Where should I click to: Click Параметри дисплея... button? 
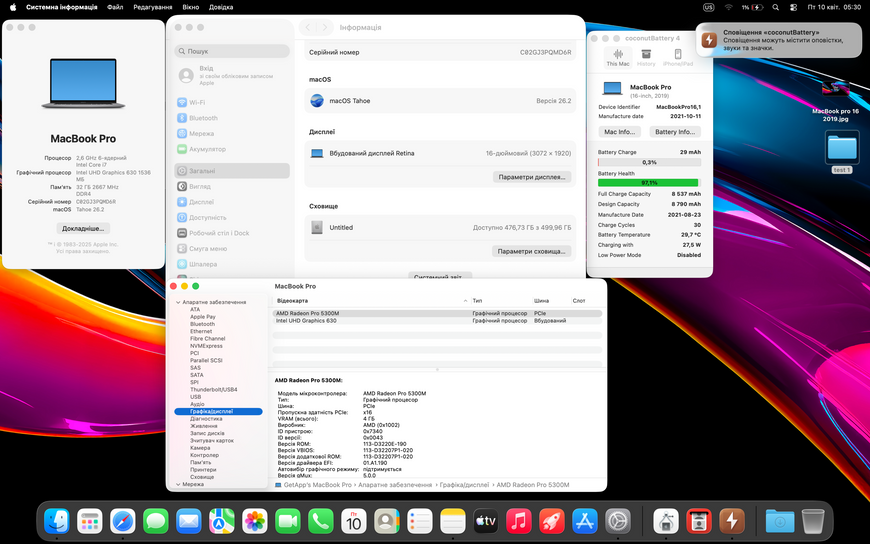tap(532, 177)
